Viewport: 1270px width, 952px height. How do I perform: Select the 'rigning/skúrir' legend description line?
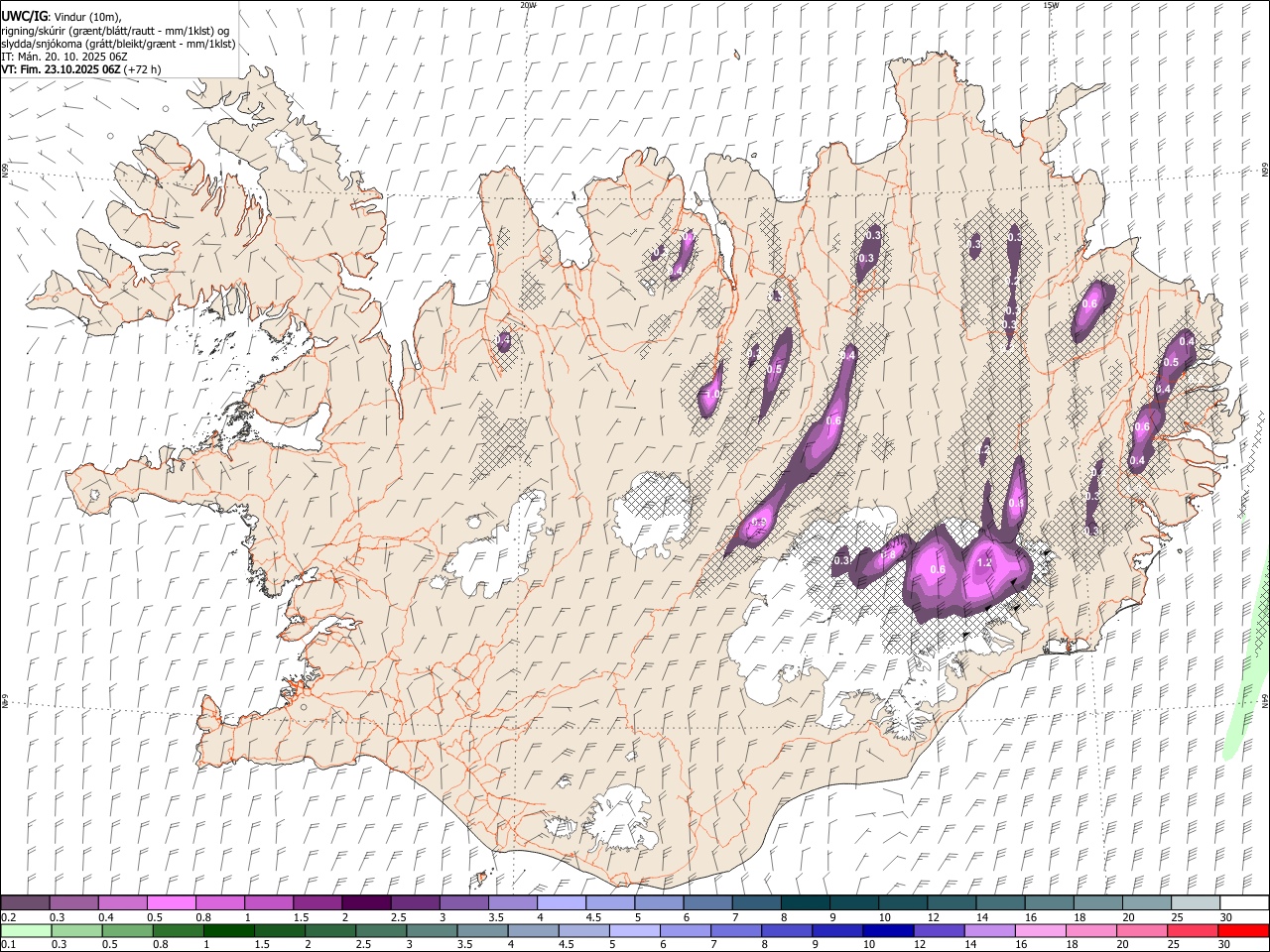115,31
